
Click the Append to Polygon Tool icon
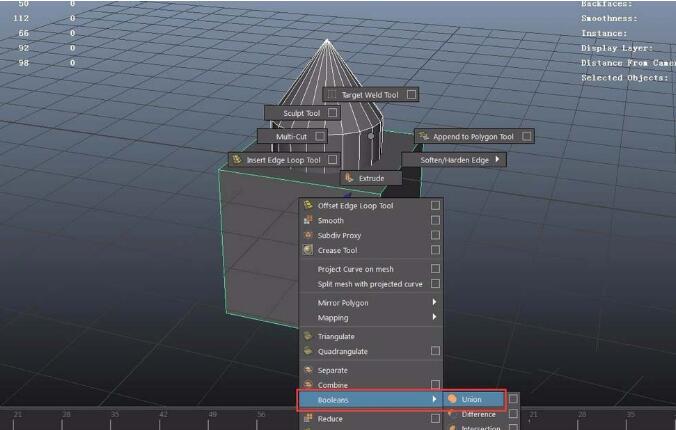pos(423,136)
